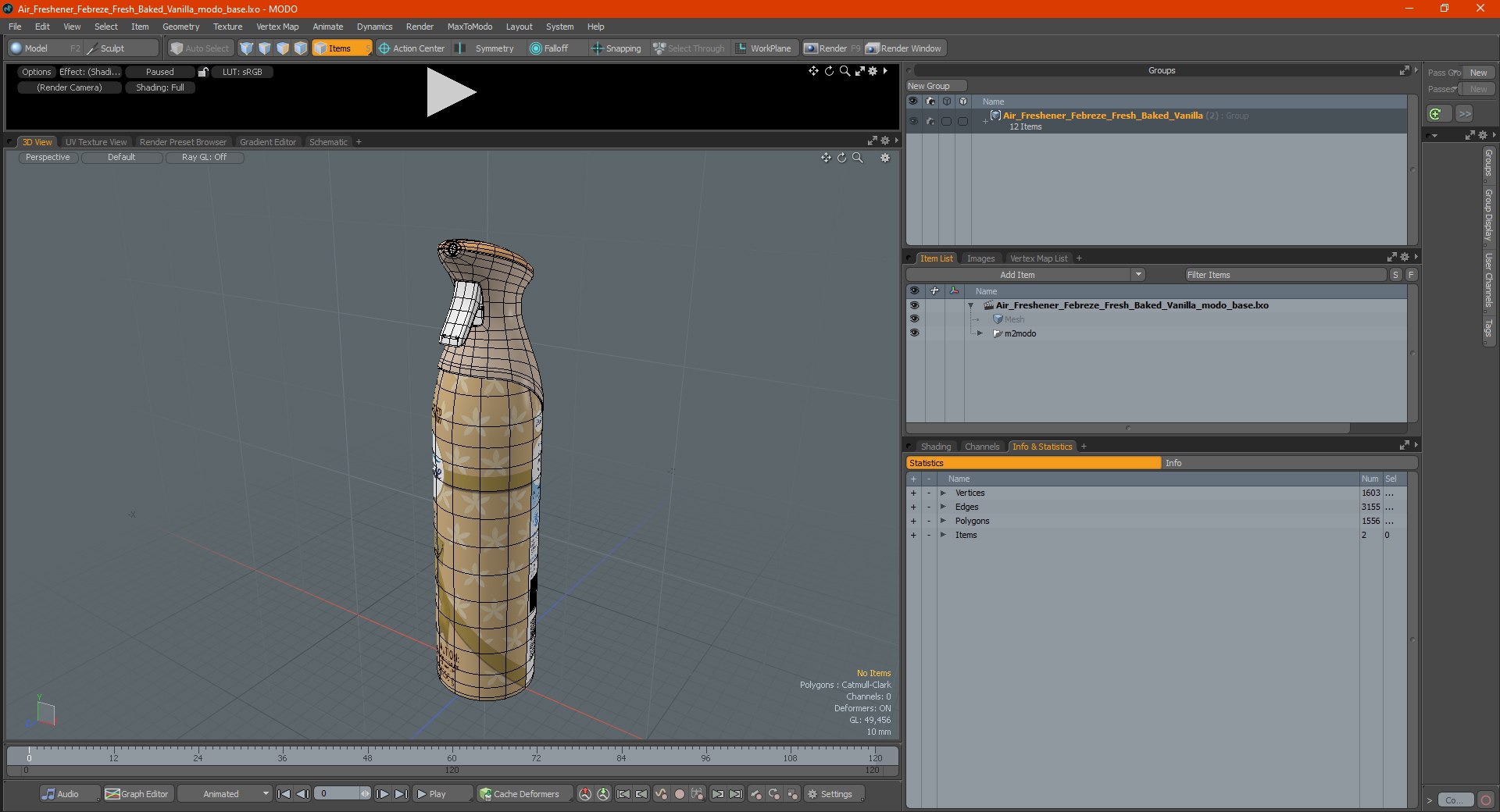Open the Vertex Map menu

coord(277,27)
